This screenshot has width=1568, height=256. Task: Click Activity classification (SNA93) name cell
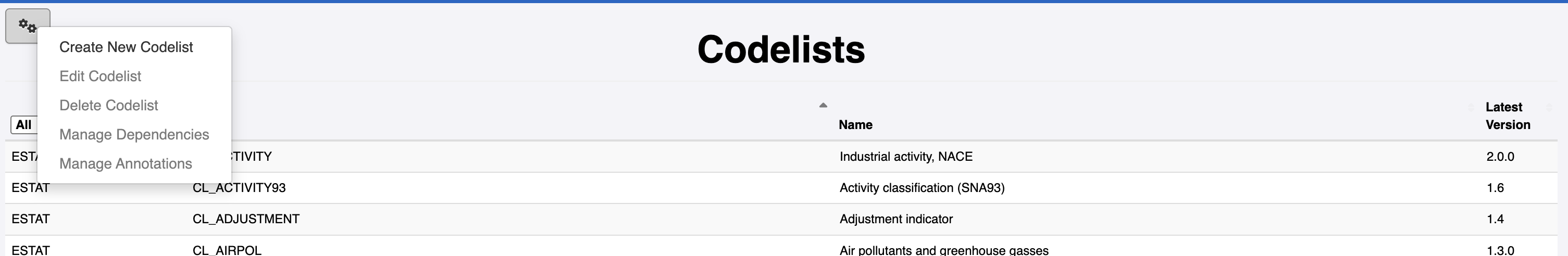[x=922, y=188]
